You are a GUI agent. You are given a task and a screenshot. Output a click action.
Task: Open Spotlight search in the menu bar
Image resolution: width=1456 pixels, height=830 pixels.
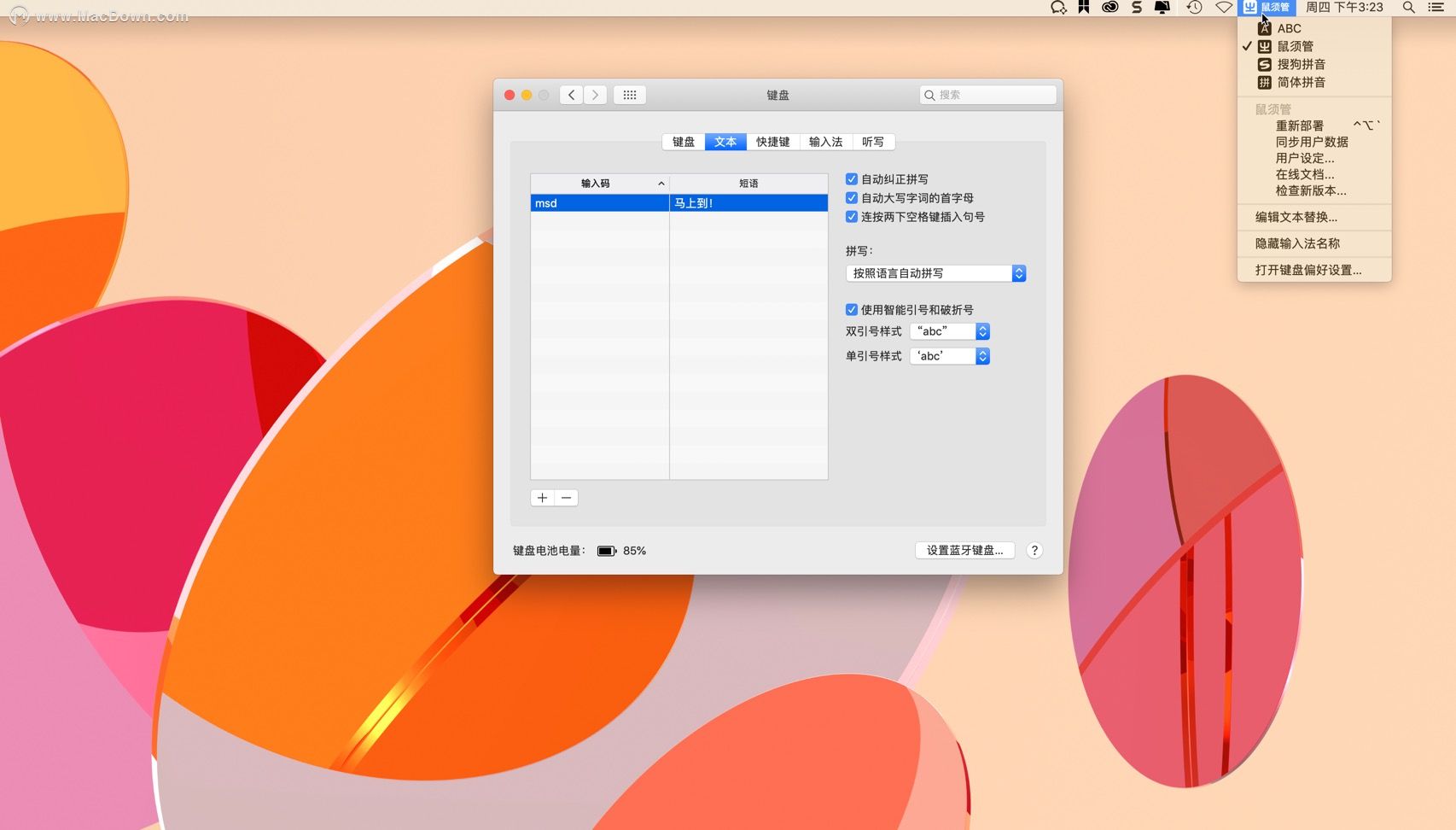[1408, 8]
